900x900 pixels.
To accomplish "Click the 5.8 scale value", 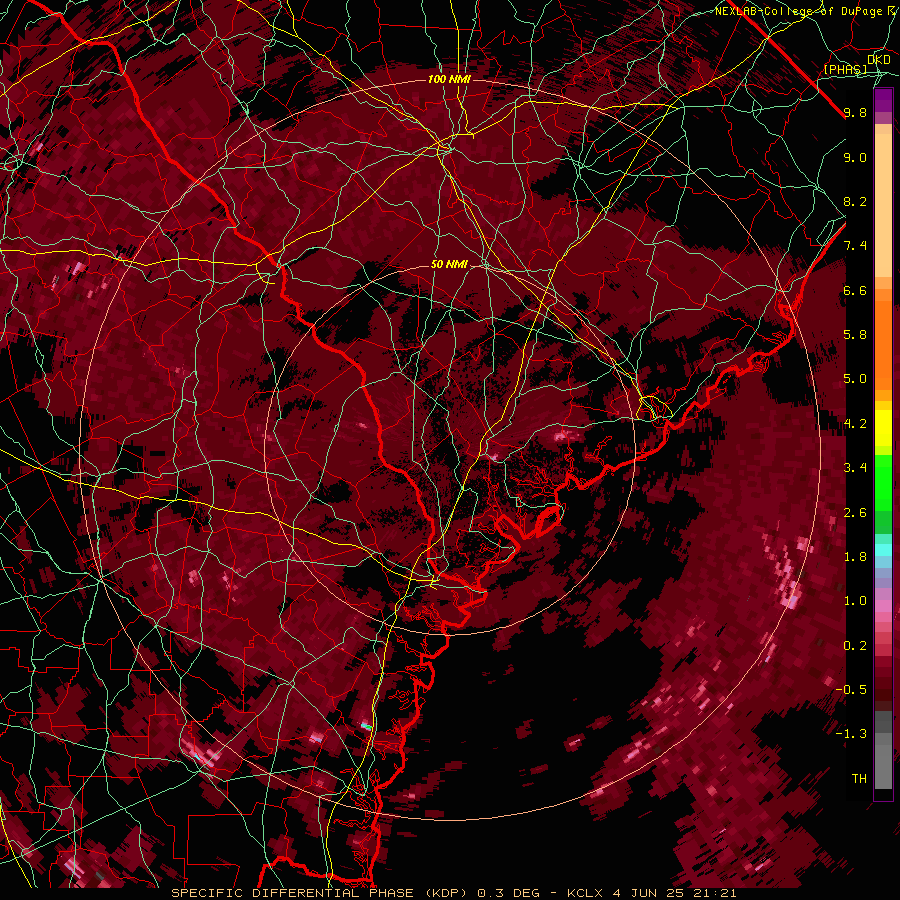I will [x=855, y=335].
